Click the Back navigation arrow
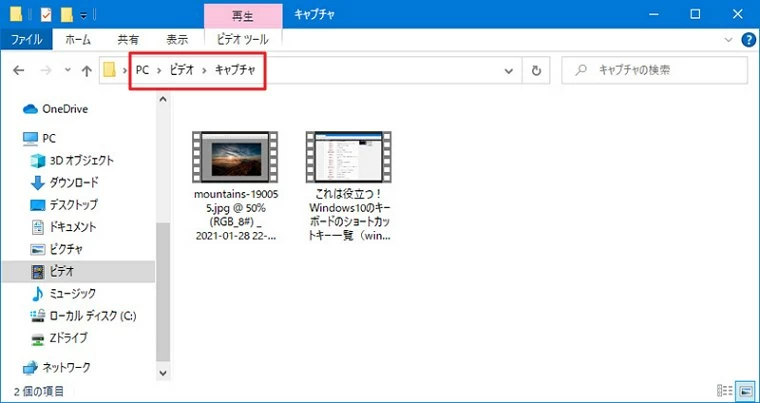This screenshot has width=760, height=403. point(18,71)
